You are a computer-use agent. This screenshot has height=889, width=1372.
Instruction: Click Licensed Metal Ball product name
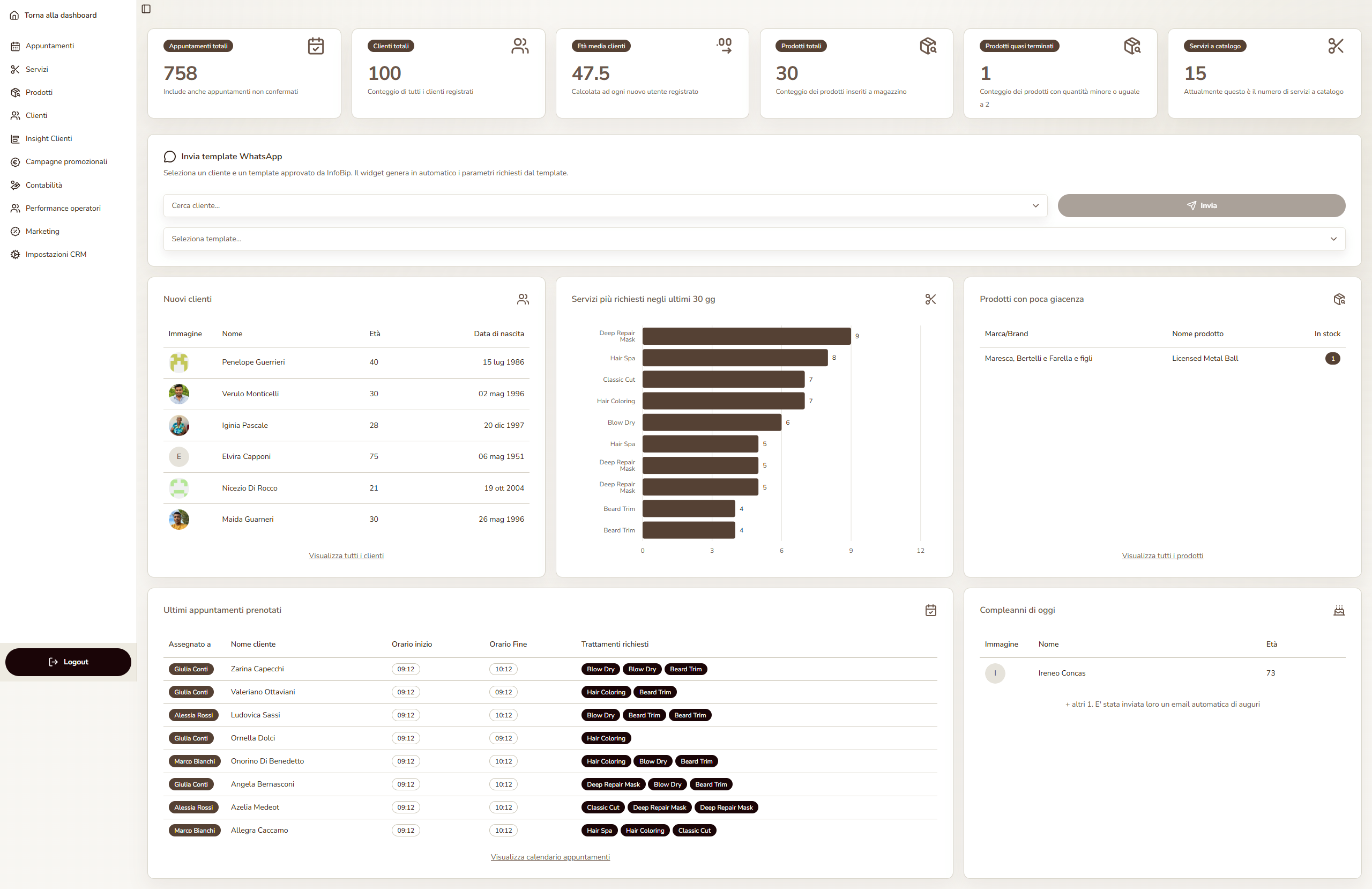tap(1205, 358)
